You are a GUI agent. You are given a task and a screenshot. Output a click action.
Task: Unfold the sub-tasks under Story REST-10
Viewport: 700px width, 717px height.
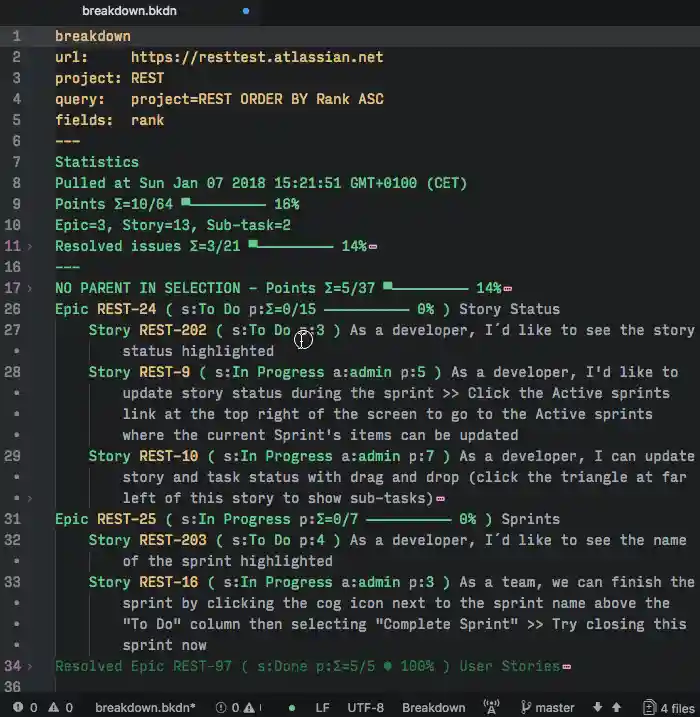pyautogui.click(x=30, y=498)
